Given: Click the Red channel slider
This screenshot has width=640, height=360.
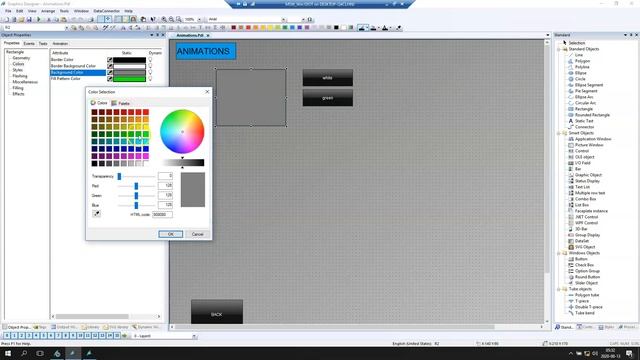Looking at the screenshot, I should pos(136,186).
